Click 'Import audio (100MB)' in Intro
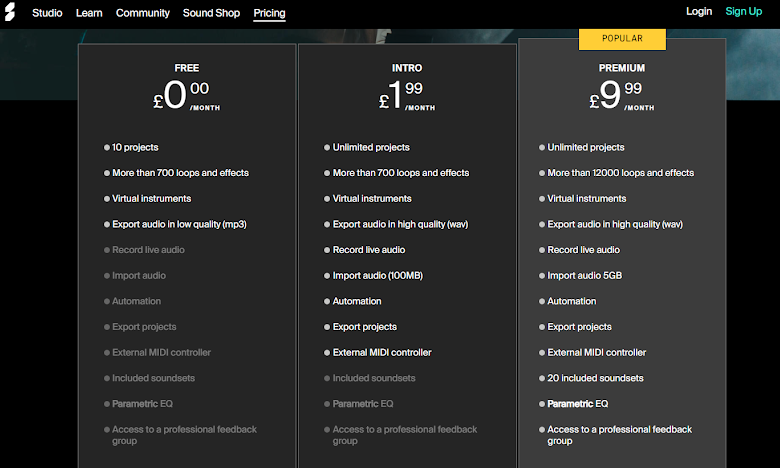Viewport: 780px width, 468px height. pos(383,276)
